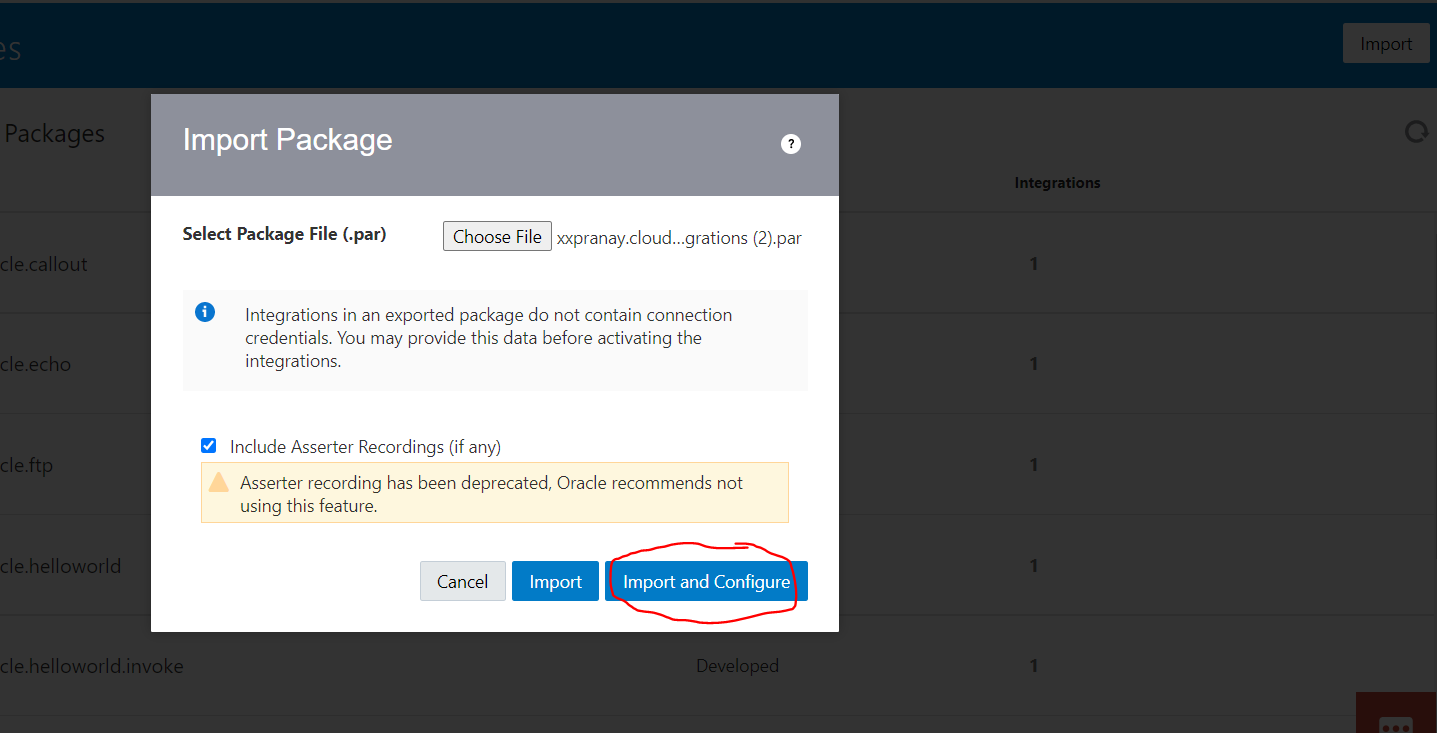The image size is (1437, 733).
Task: Click the Import button in the dialog
Action: coord(555,581)
